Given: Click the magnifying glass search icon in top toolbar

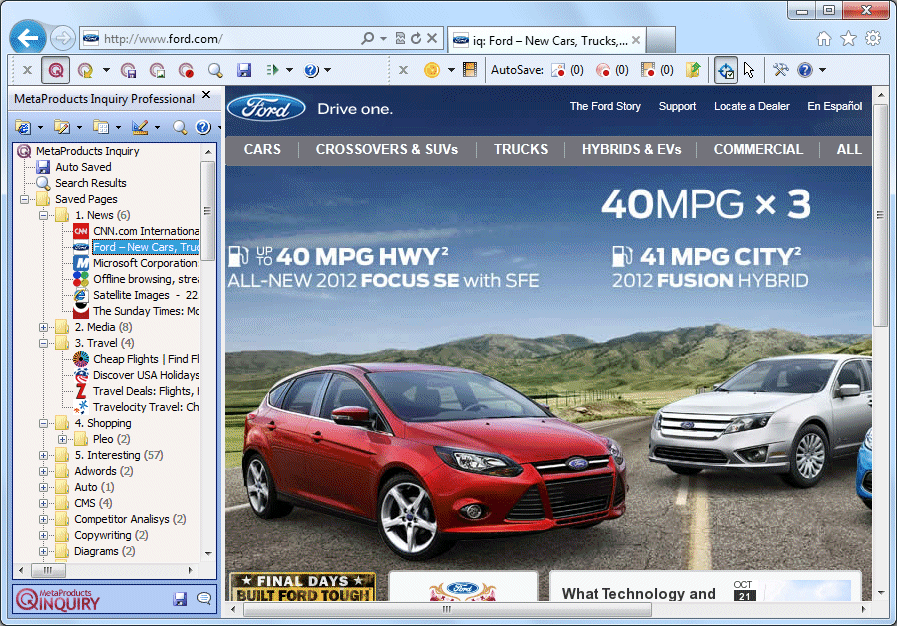Looking at the screenshot, I should (x=215, y=70).
